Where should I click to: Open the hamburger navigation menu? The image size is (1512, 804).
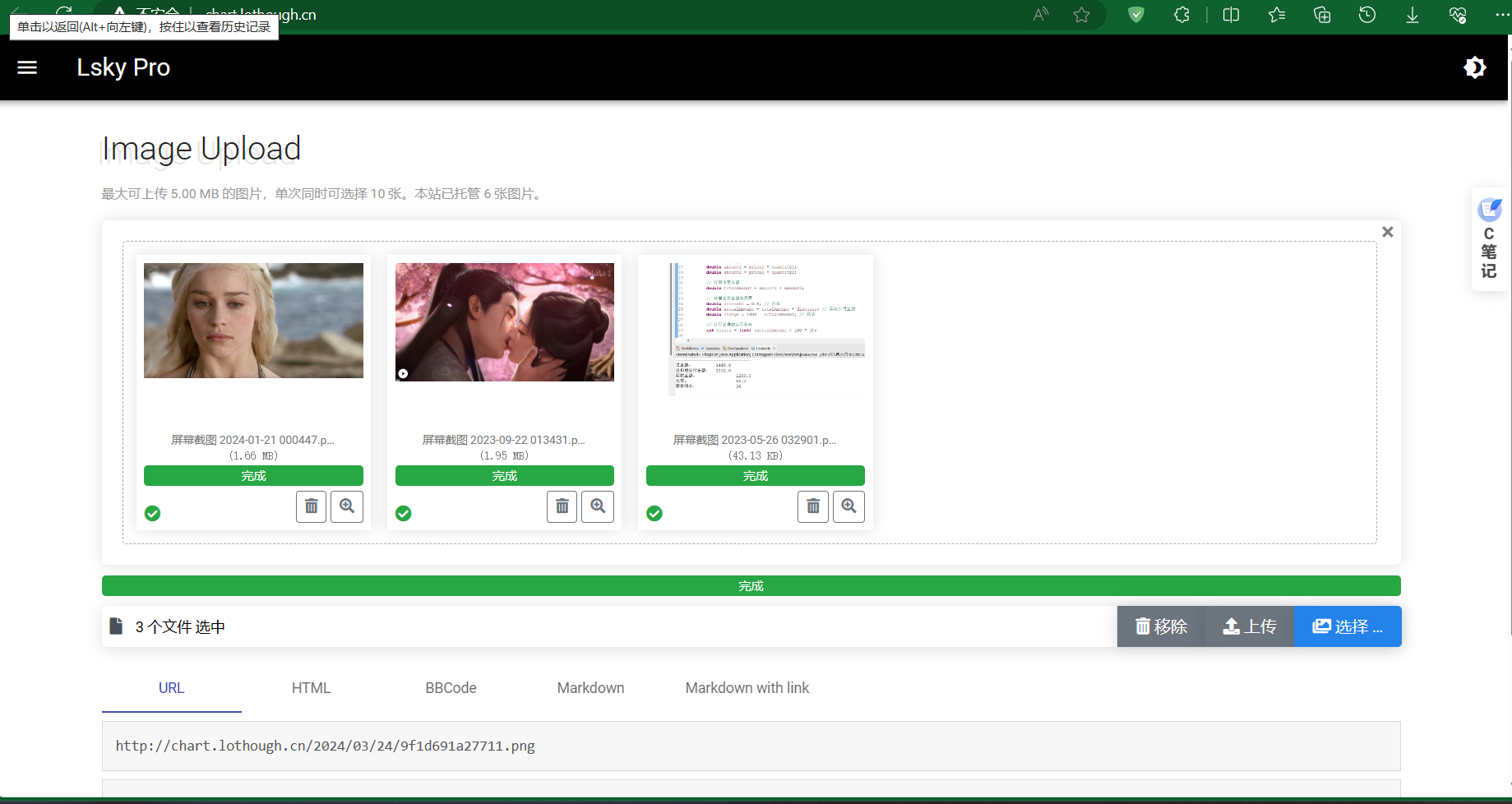tap(27, 67)
